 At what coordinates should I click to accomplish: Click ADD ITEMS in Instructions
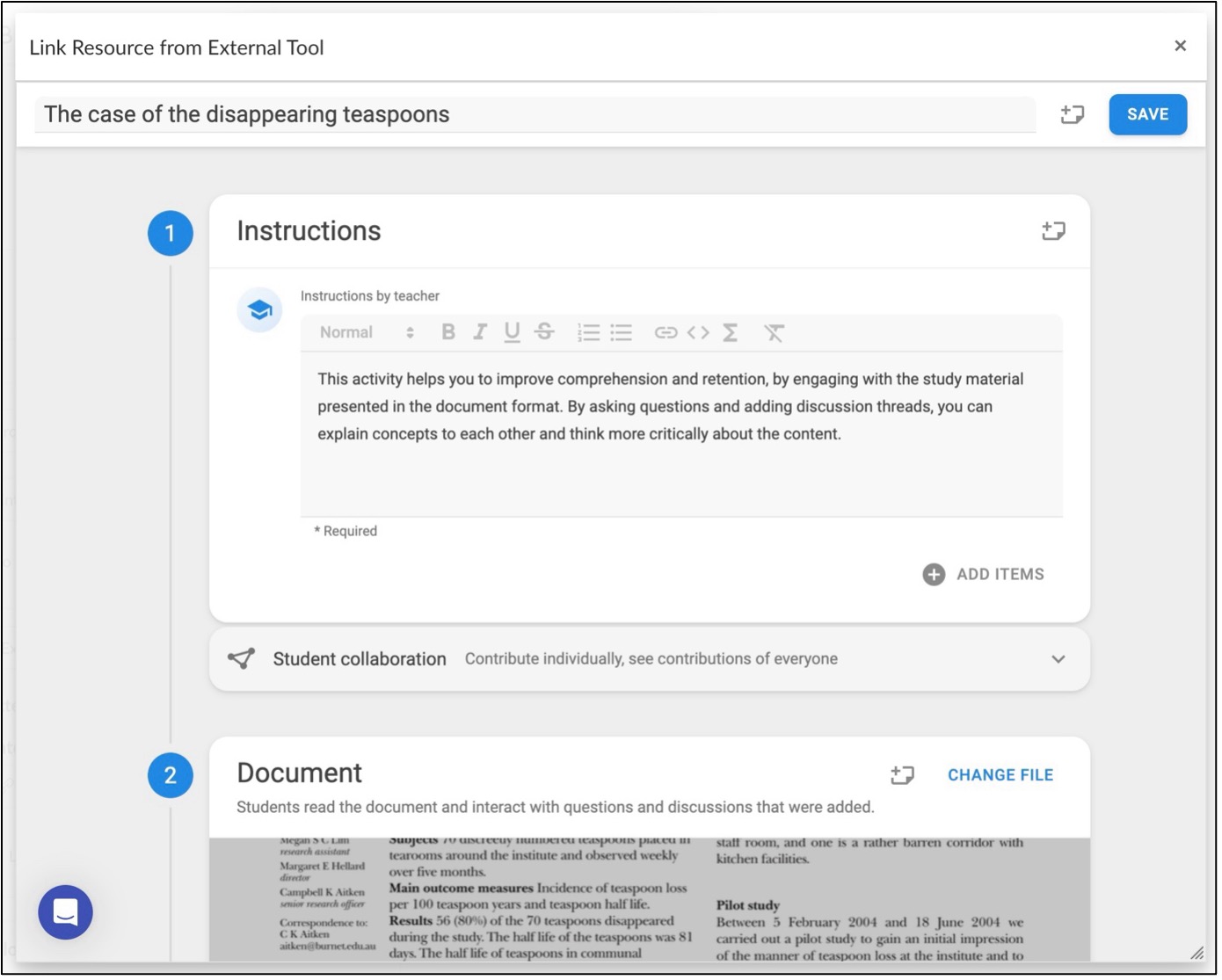[984, 574]
